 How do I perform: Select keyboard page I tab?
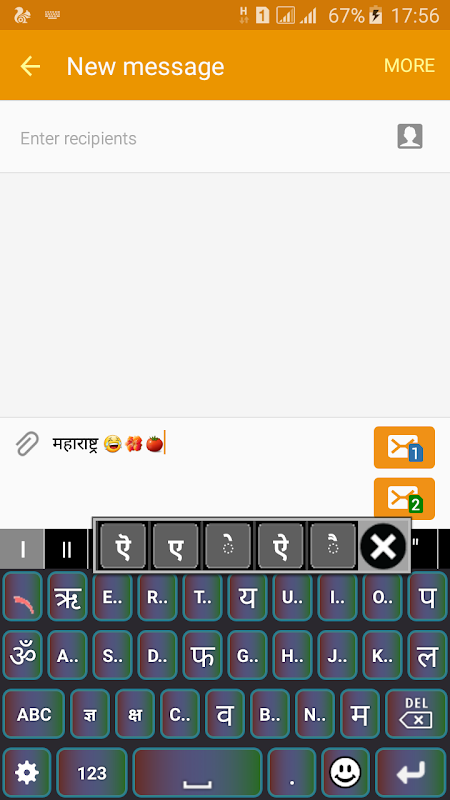pos(22,549)
